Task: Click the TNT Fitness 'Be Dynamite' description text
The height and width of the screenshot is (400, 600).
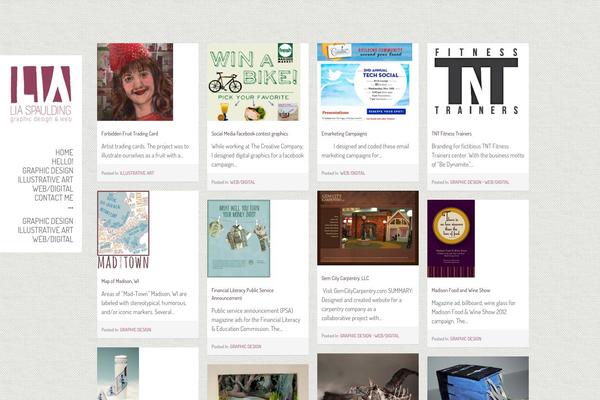Action: tap(478, 155)
